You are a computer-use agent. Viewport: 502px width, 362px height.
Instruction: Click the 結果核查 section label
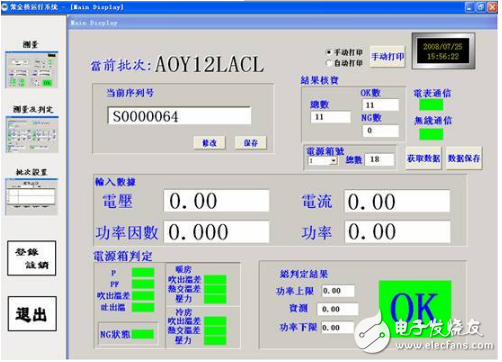(319, 80)
